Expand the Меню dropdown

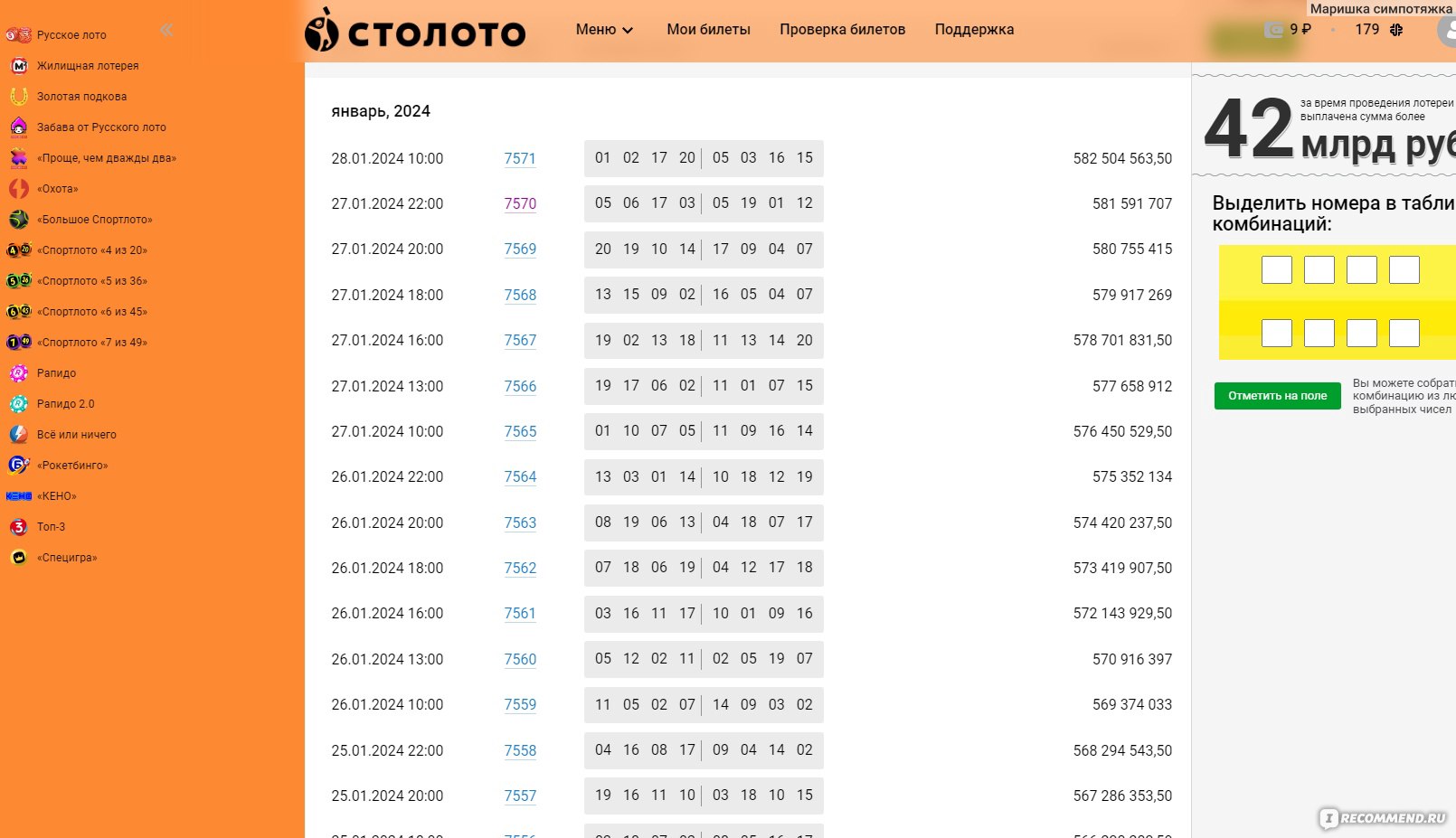point(604,30)
